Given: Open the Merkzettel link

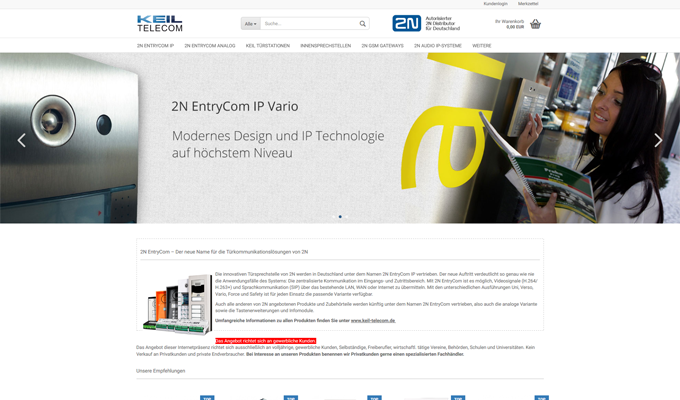Looking at the screenshot, I should [528, 3].
